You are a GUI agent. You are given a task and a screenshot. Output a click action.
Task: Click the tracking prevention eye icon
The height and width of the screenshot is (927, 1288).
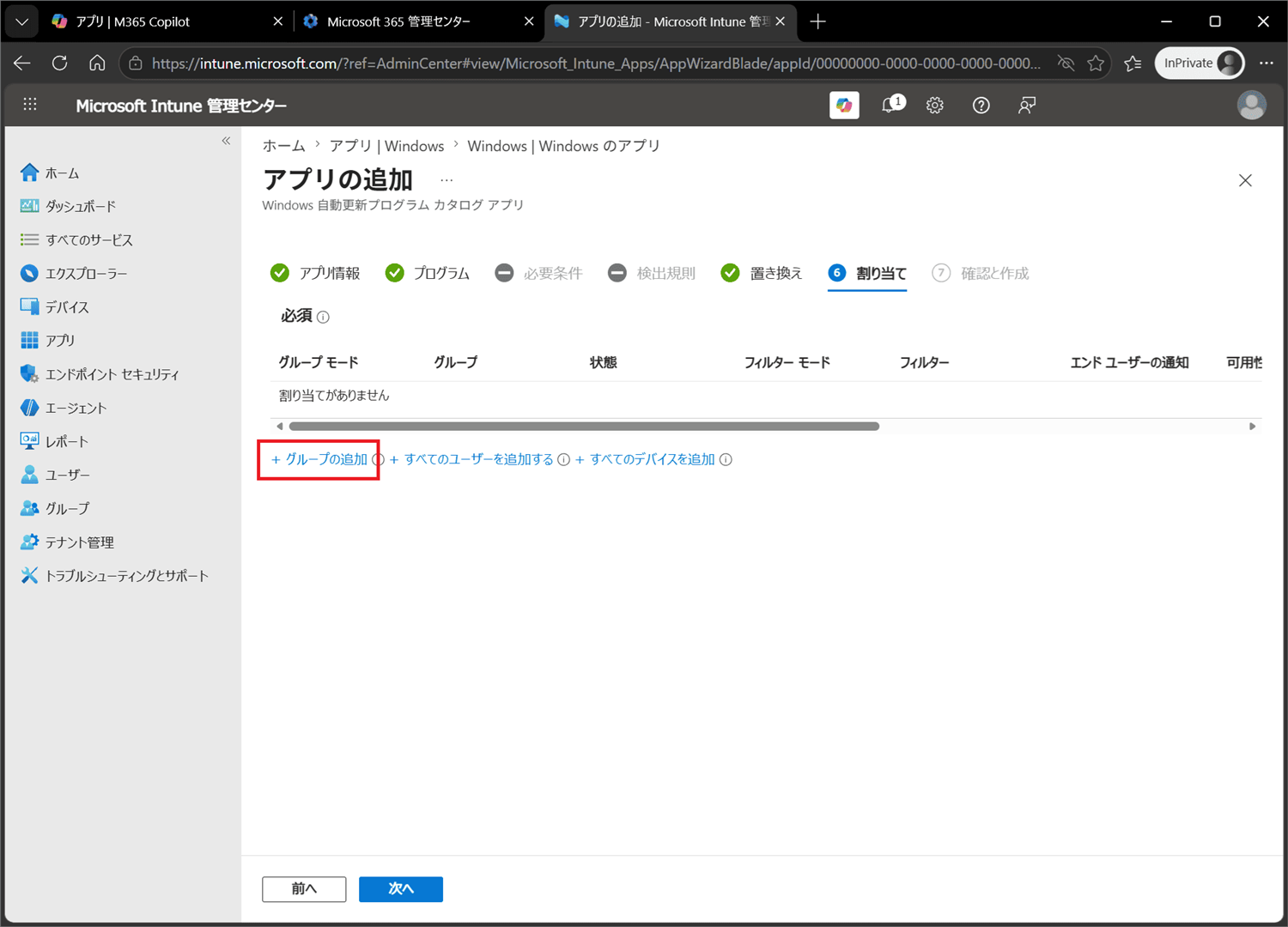click(1065, 63)
